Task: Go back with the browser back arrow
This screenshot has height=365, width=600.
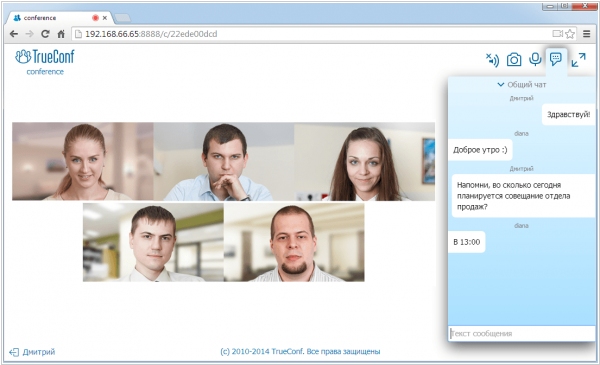Action: [x=14, y=34]
